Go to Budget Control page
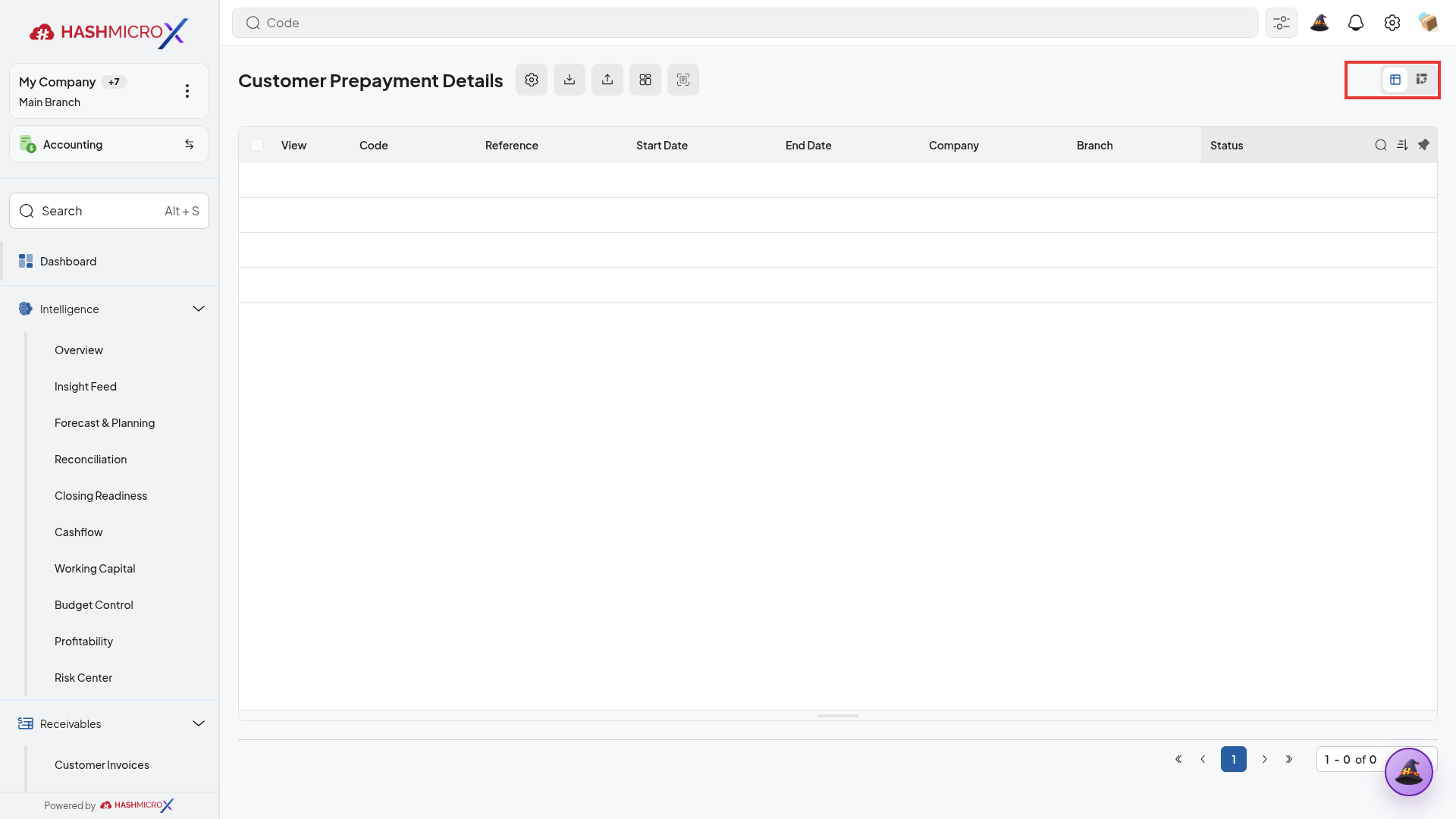Viewport: 1456px width, 819px height. coord(94,605)
